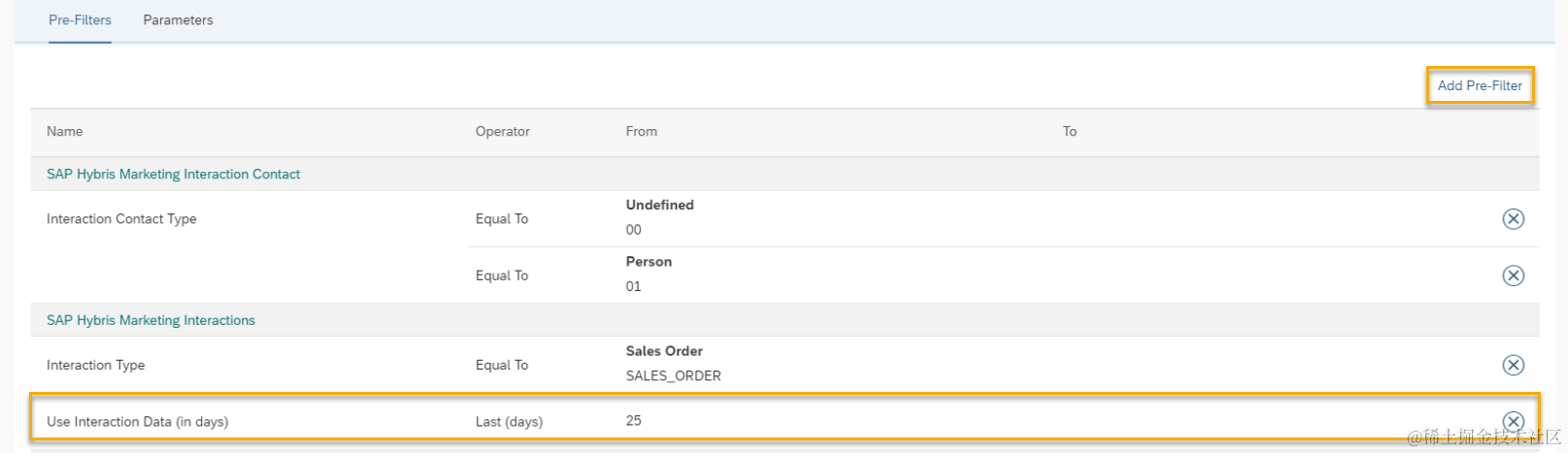This screenshot has width=1568, height=453.
Task: Select the Pre-Filters tab
Action: [80, 20]
